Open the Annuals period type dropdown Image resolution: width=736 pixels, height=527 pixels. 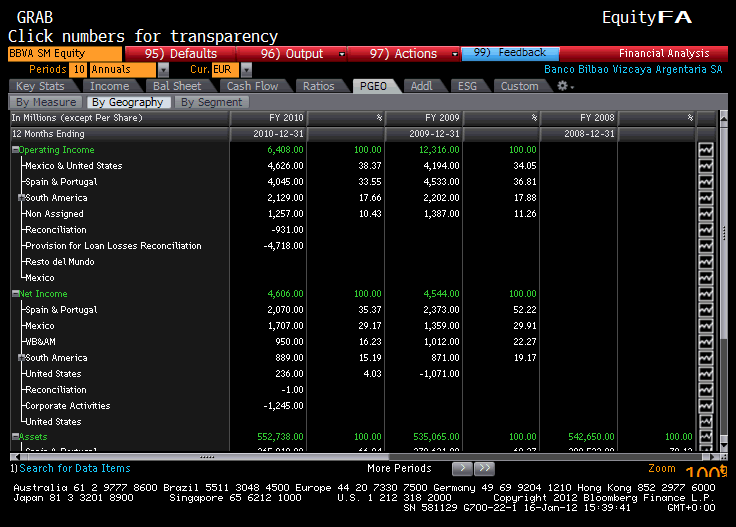click(129, 70)
